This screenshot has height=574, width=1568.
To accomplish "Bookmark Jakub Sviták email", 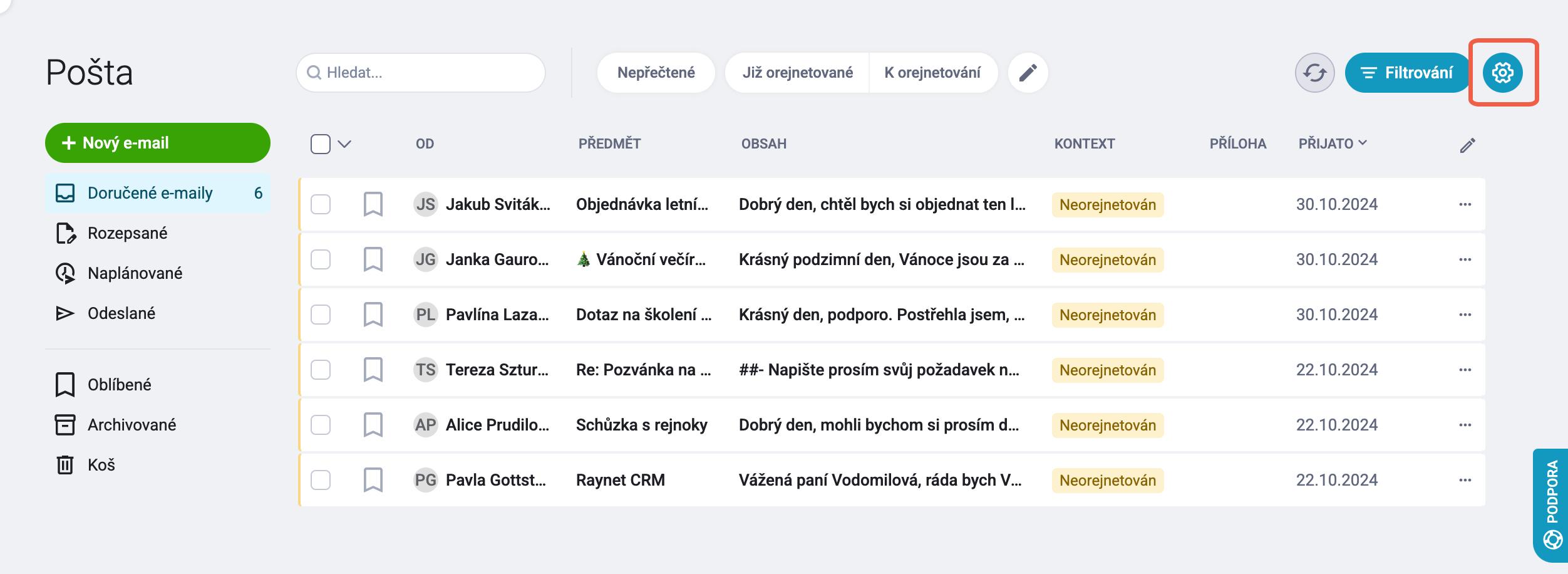I will point(373,204).
